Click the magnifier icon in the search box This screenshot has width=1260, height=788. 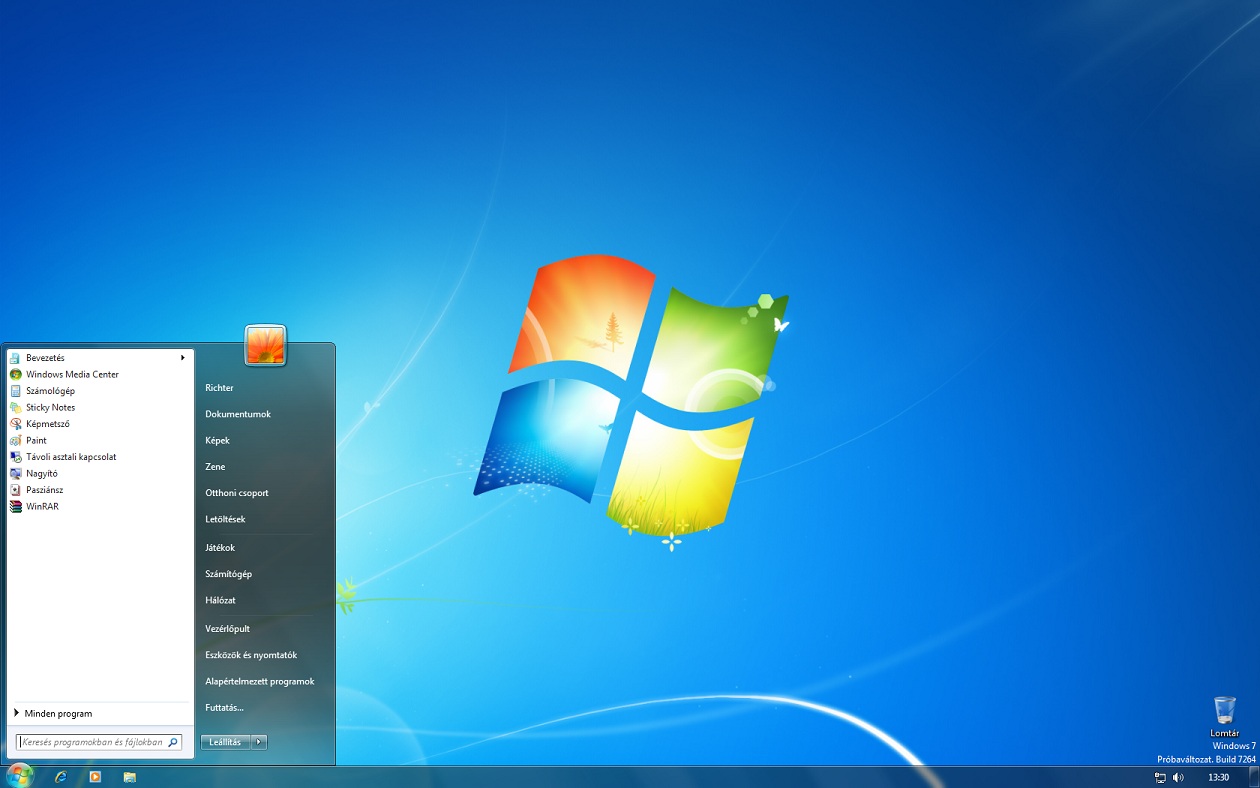173,742
